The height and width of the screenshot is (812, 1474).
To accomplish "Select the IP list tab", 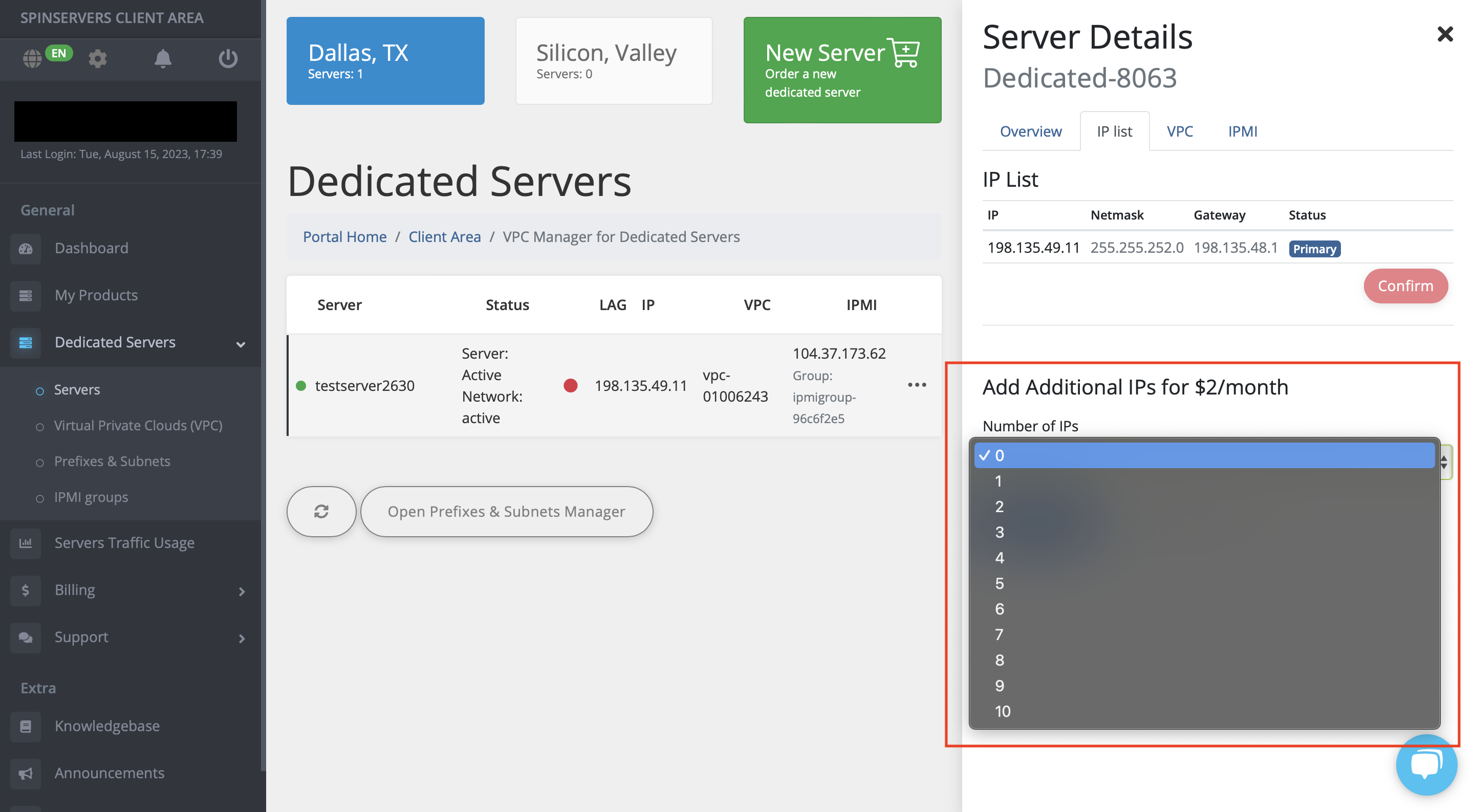I will click(x=1114, y=131).
